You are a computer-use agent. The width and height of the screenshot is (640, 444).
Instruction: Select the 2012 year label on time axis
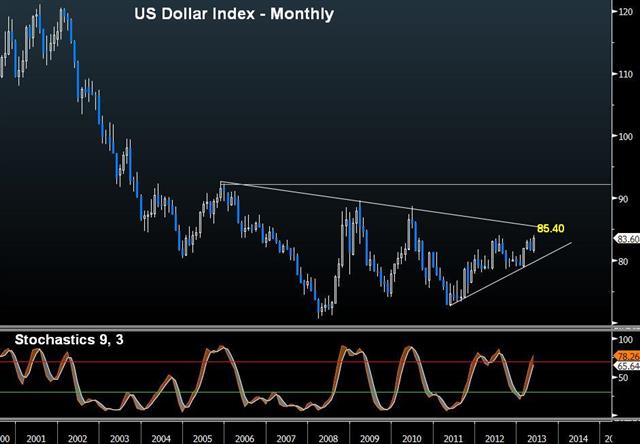click(x=495, y=439)
